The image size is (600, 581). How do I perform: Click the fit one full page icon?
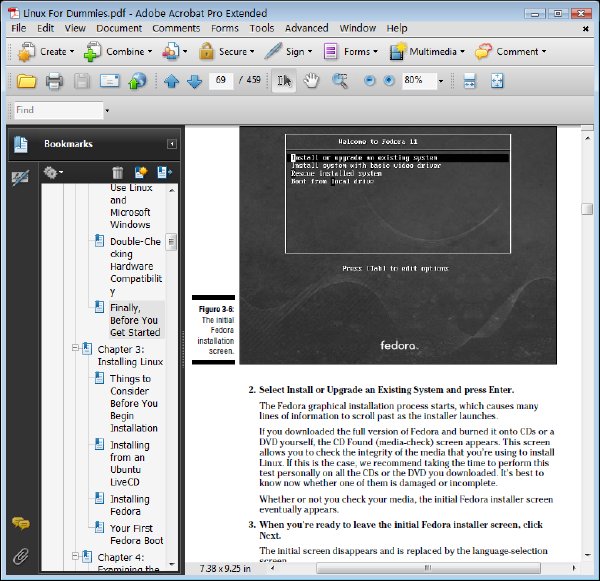click(x=497, y=81)
